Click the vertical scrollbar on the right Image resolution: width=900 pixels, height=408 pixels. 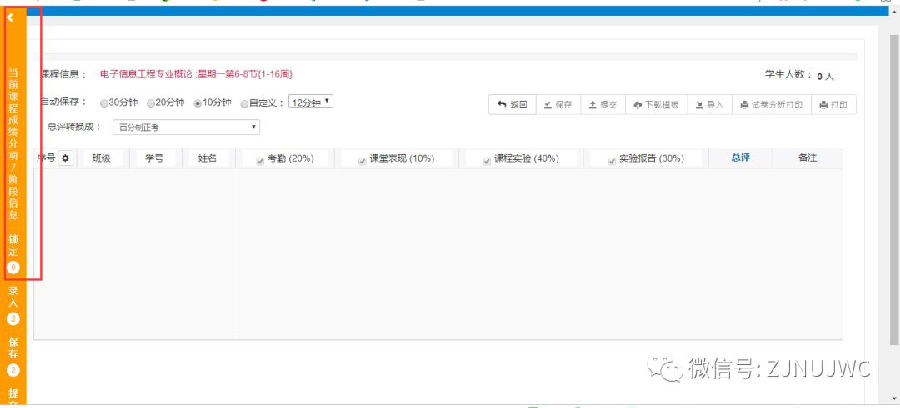(893, 200)
